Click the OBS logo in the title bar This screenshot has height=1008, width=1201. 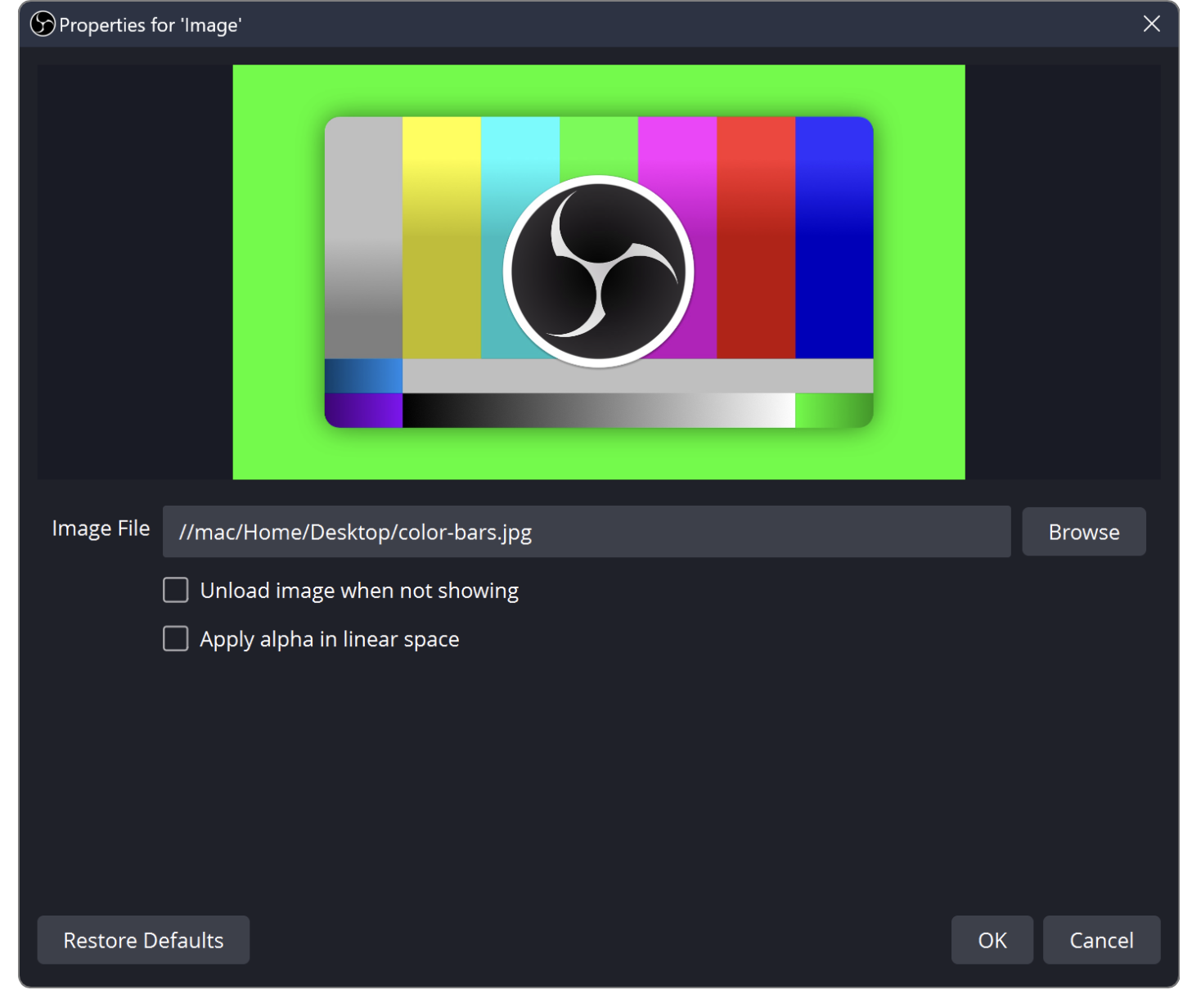pyautogui.click(x=43, y=25)
